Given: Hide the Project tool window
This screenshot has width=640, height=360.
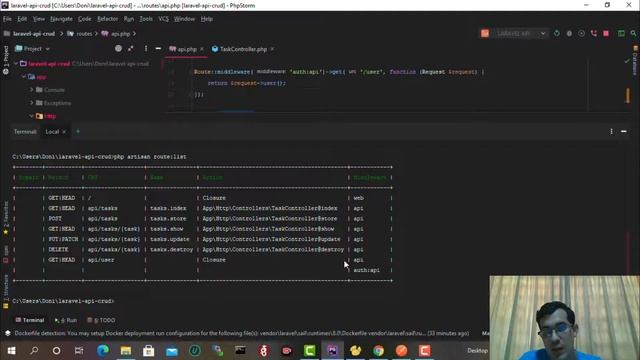Looking at the screenshot, I should click(158, 49).
